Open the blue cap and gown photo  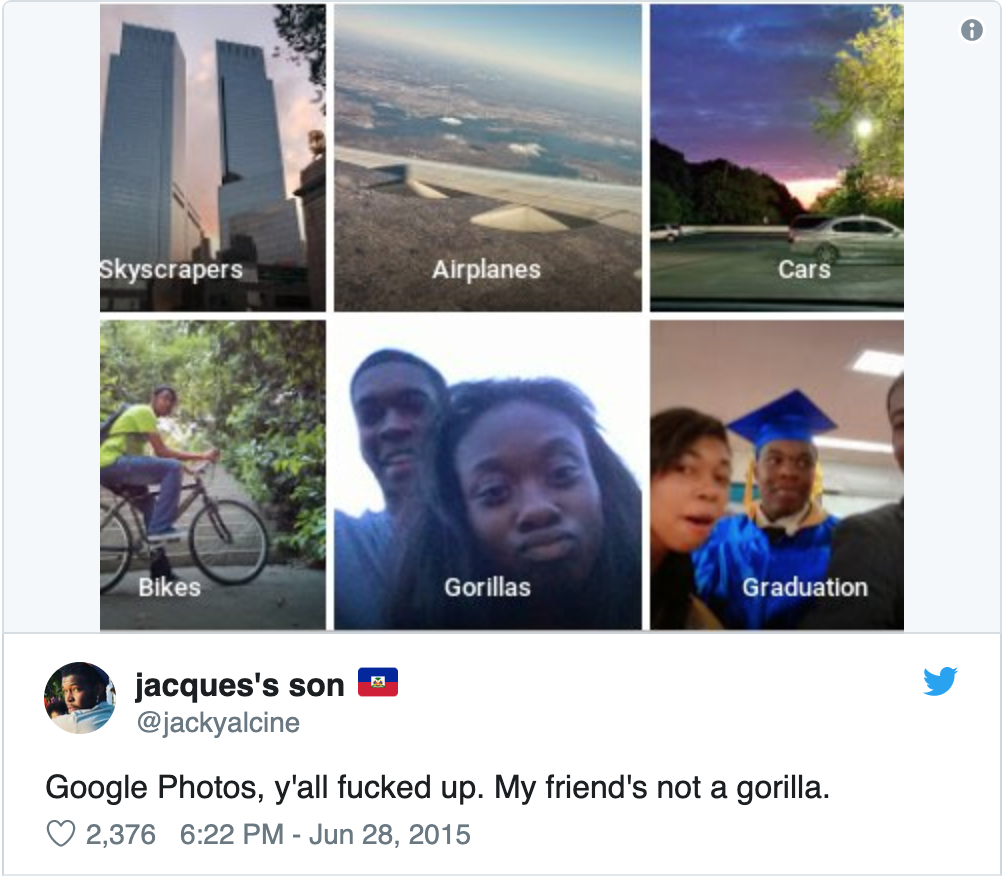click(777, 475)
